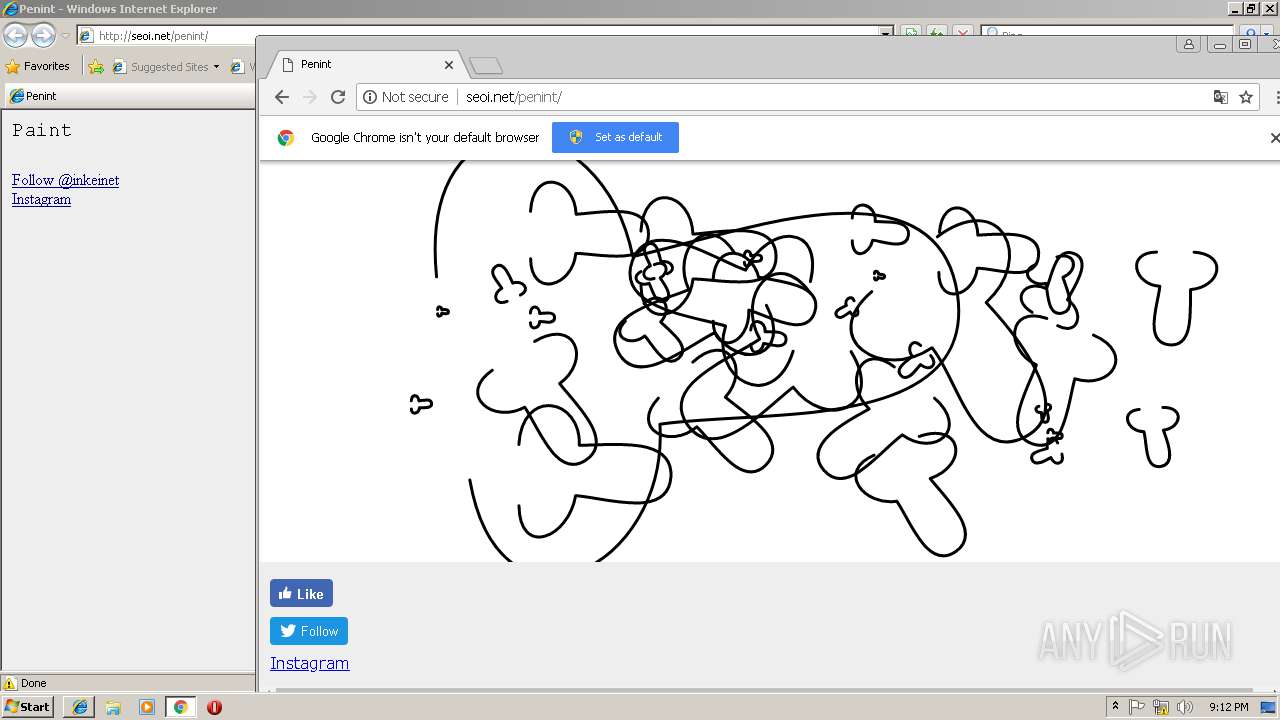The width and height of the screenshot is (1280, 720).
Task: Minimize the Internet Explorer window
Action: 1235,9
